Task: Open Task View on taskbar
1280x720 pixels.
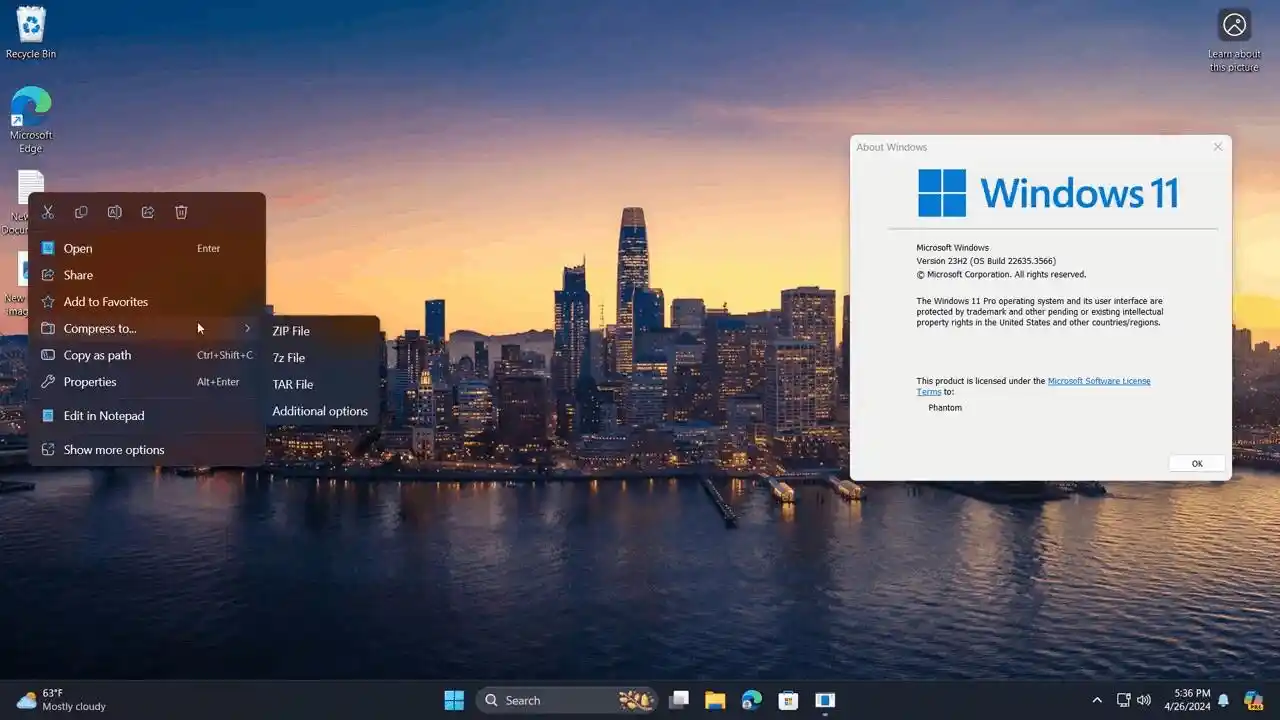Action: [x=679, y=700]
